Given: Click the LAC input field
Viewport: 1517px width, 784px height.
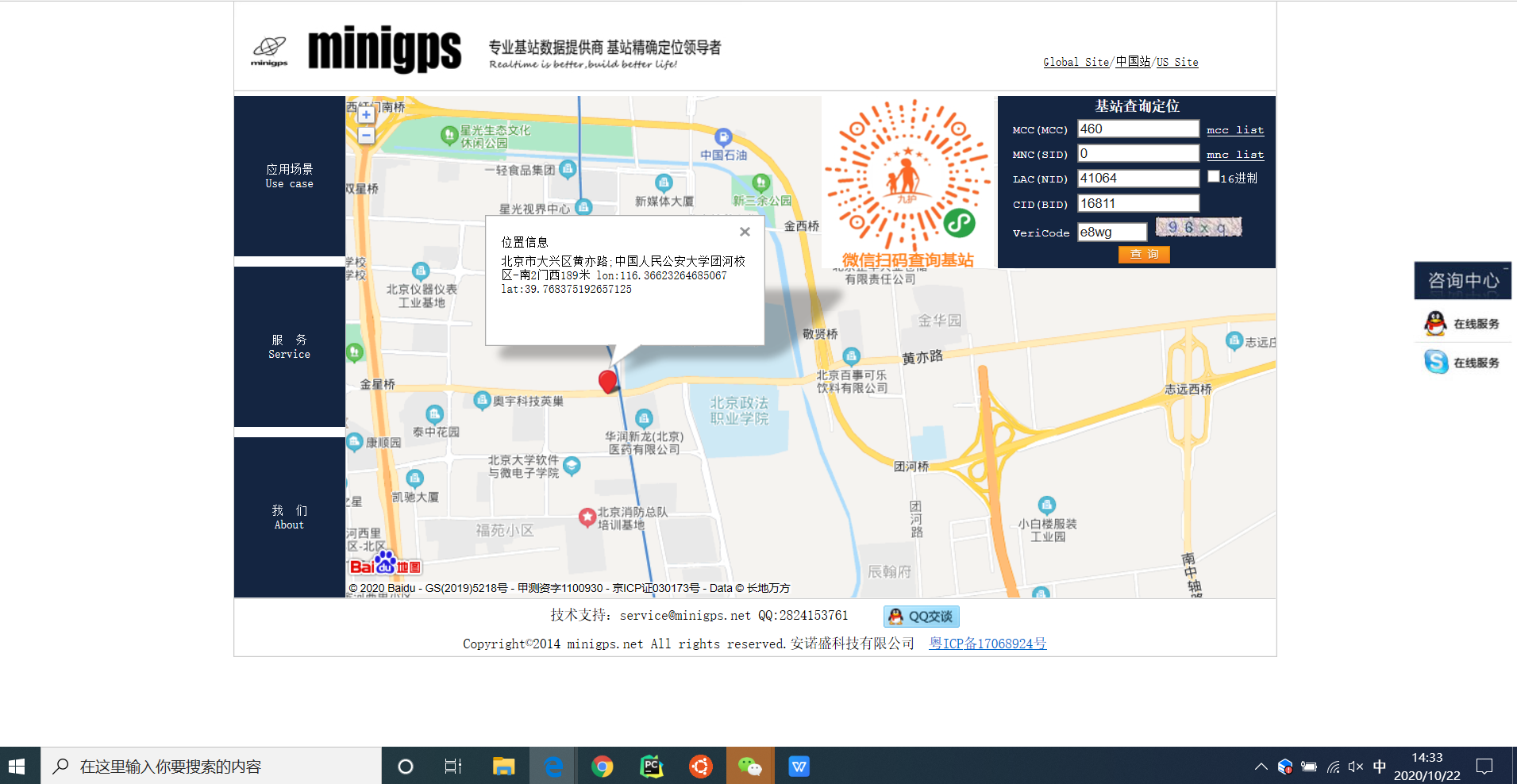Looking at the screenshot, I should point(1138,179).
